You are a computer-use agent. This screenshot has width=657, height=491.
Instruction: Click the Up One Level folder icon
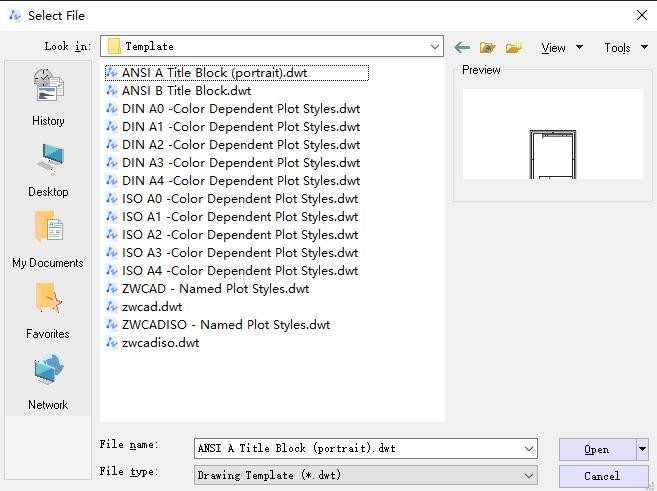[488, 47]
